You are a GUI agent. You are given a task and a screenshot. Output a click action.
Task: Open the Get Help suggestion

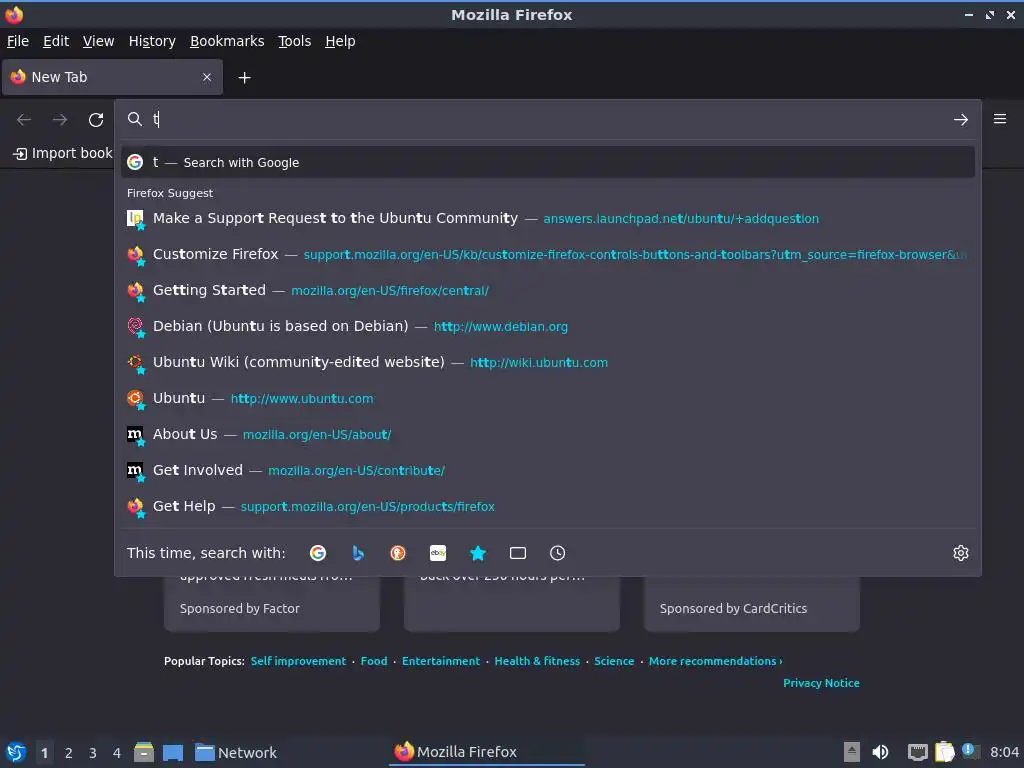tap(548, 505)
